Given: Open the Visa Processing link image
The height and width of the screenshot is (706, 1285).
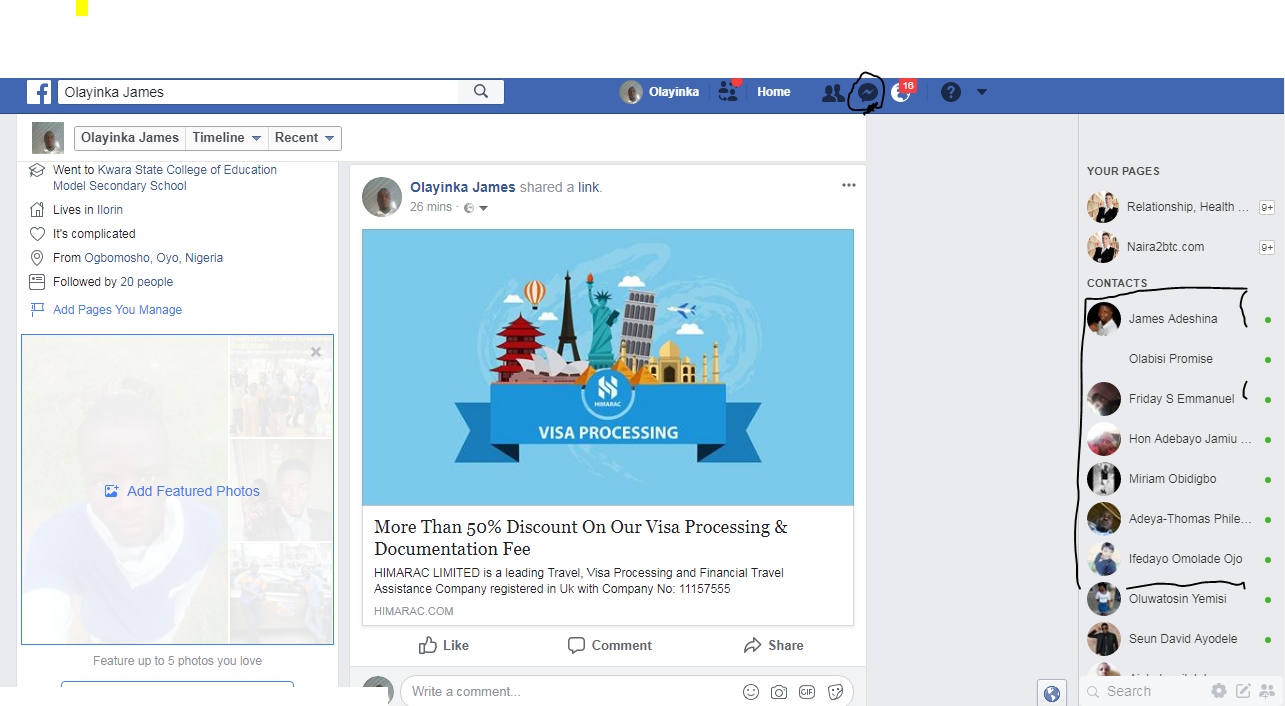Looking at the screenshot, I should point(608,367).
